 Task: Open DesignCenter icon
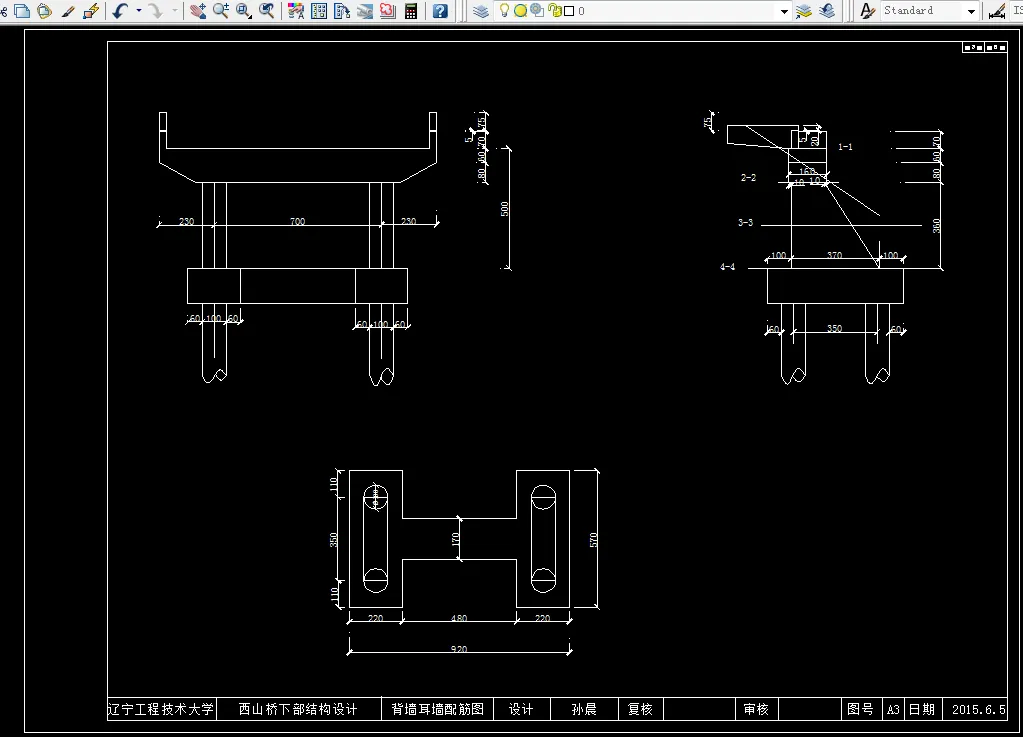click(319, 10)
